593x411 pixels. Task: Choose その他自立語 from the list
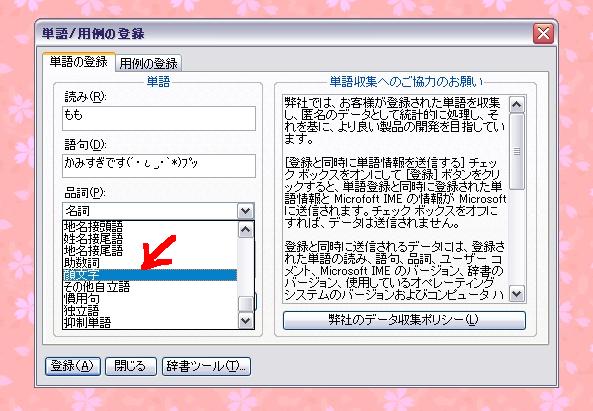(x=150, y=287)
